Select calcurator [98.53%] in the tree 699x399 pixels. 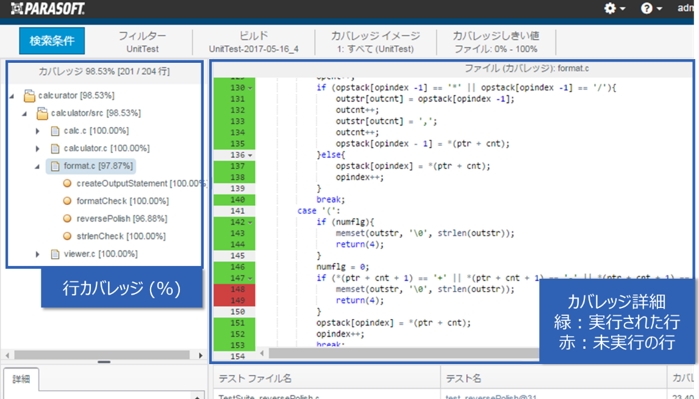76,95
